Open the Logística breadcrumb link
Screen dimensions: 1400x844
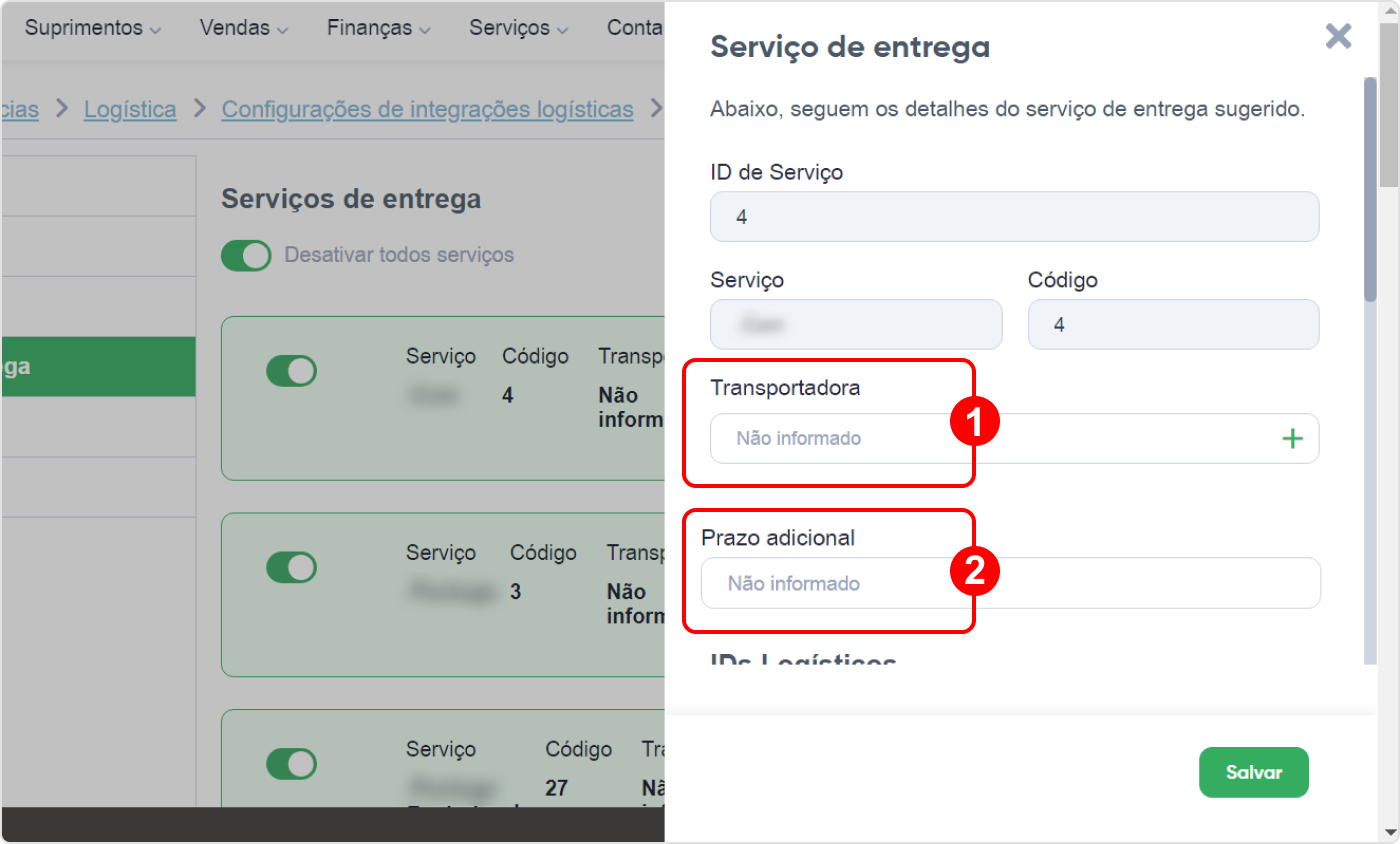130,109
